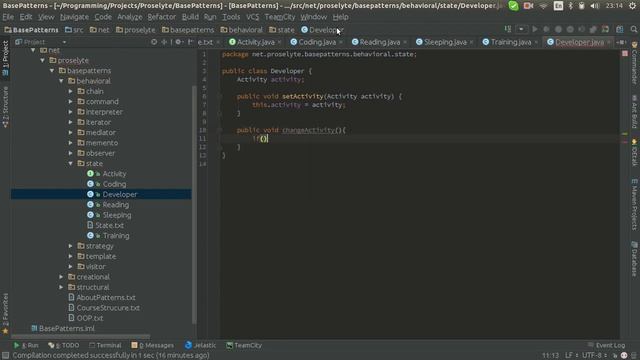The width and height of the screenshot is (640, 360).
Task: Click scroll from source icon in Project panel
Action: pos(154,42)
